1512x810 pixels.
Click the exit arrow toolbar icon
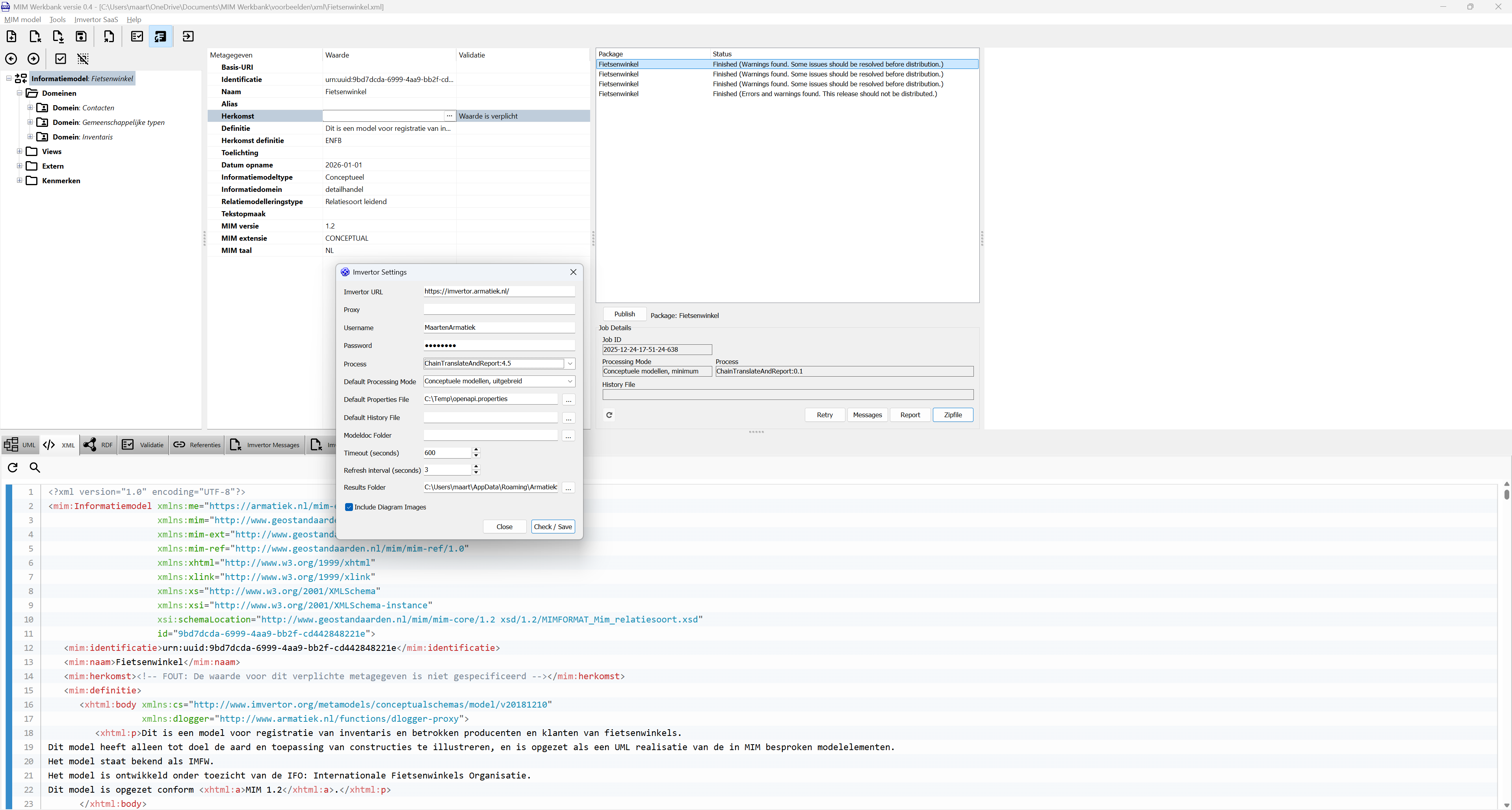(x=188, y=36)
